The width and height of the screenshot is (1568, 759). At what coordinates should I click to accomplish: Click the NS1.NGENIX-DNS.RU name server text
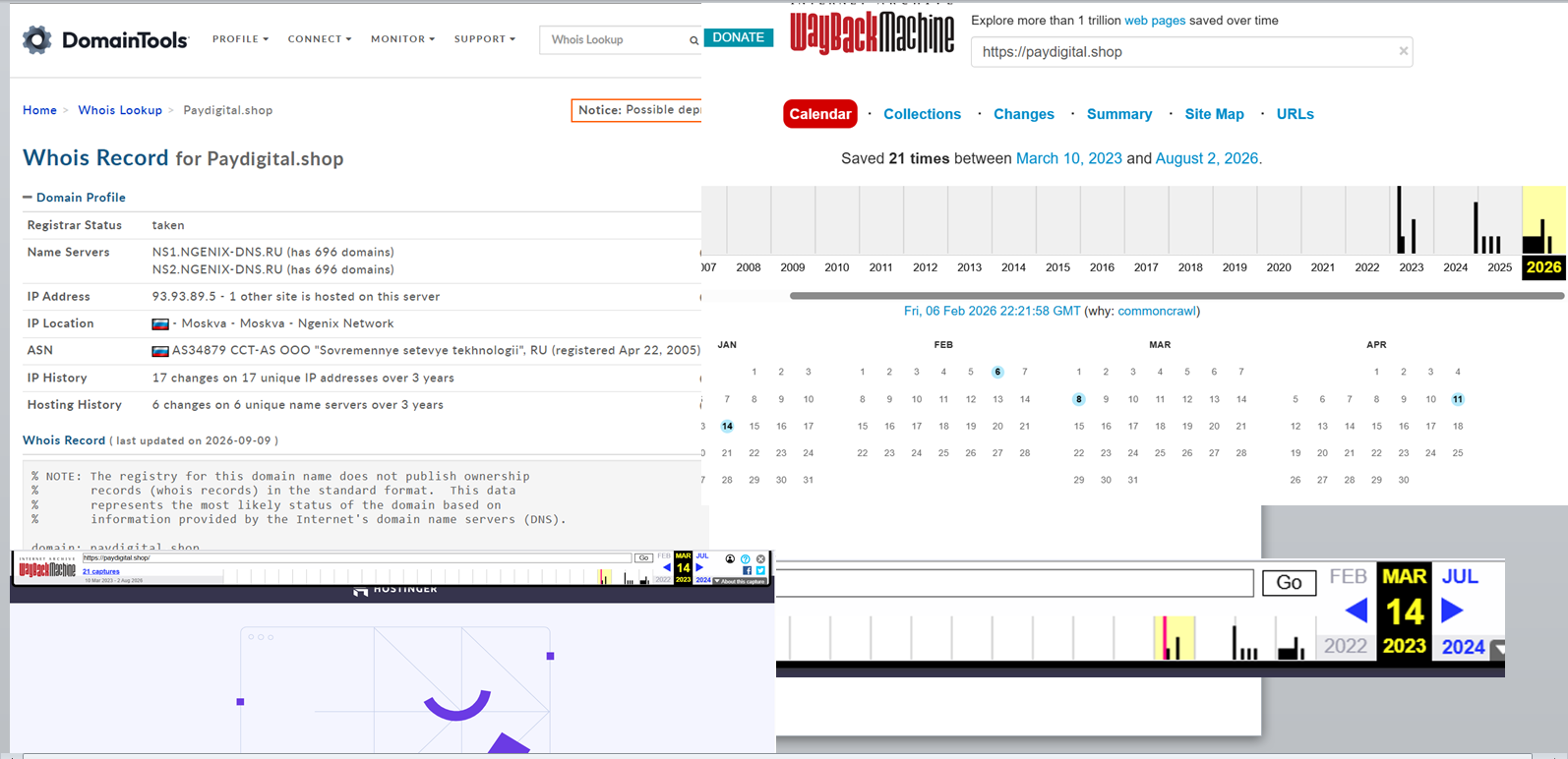coord(217,253)
